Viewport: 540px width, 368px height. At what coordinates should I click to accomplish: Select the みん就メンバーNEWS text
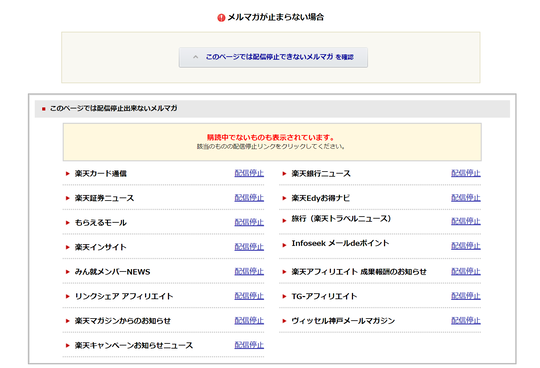(x=112, y=272)
